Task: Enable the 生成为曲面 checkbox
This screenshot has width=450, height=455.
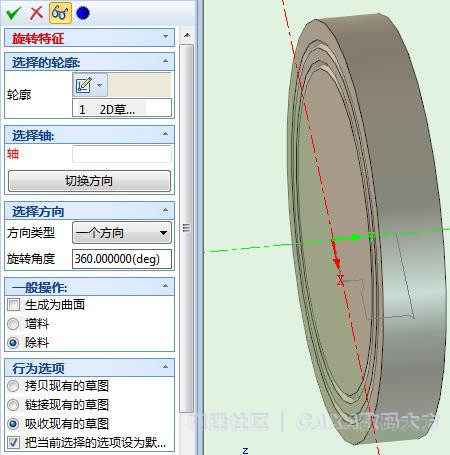Action: point(14,304)
